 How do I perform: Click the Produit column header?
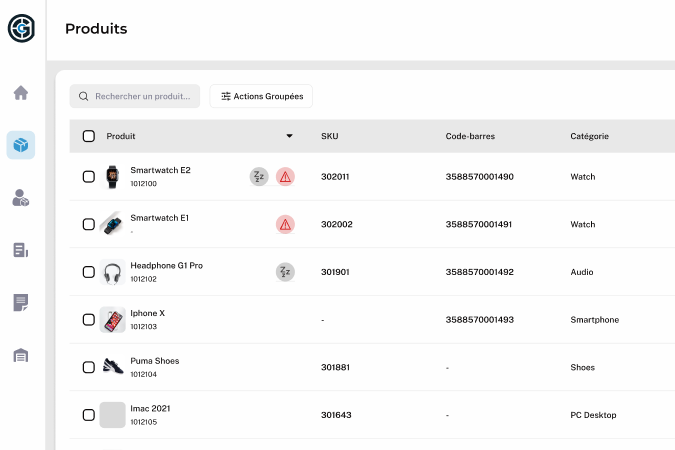(121, 136)
